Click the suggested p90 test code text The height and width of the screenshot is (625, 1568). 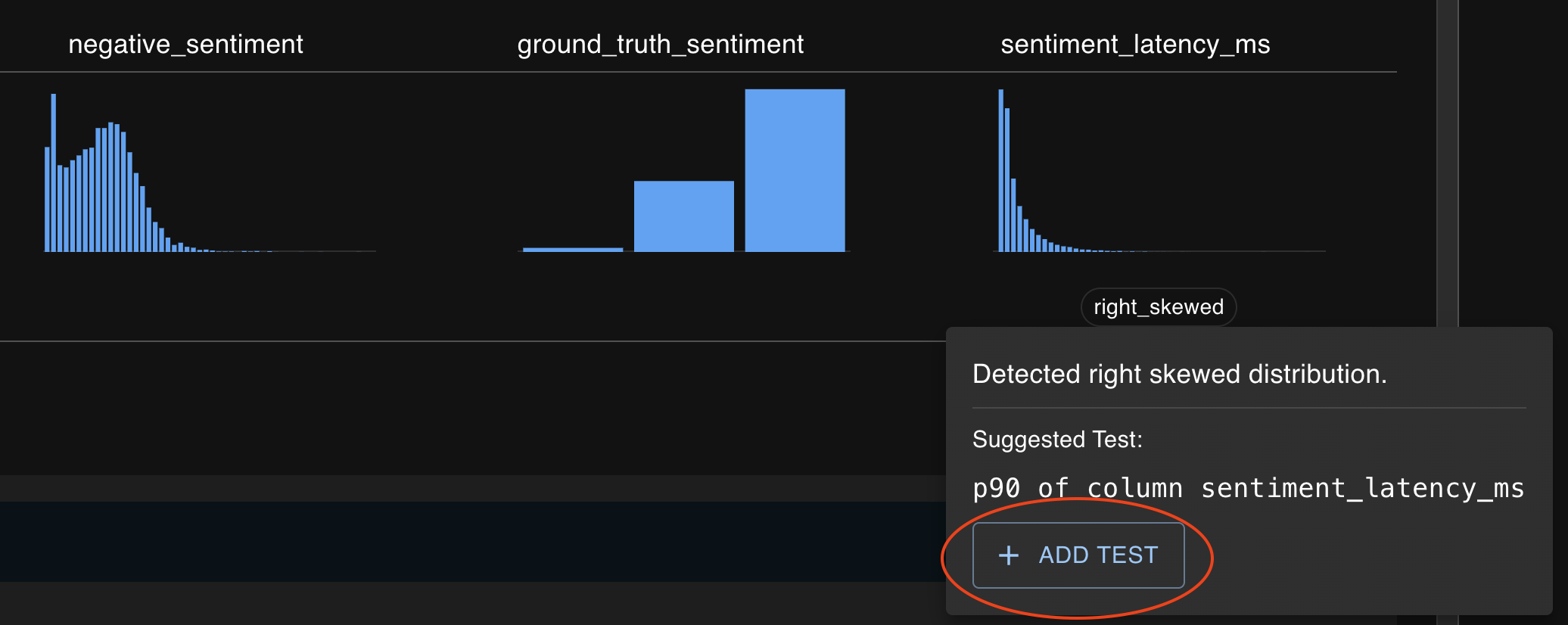(x=1248, y=489)
